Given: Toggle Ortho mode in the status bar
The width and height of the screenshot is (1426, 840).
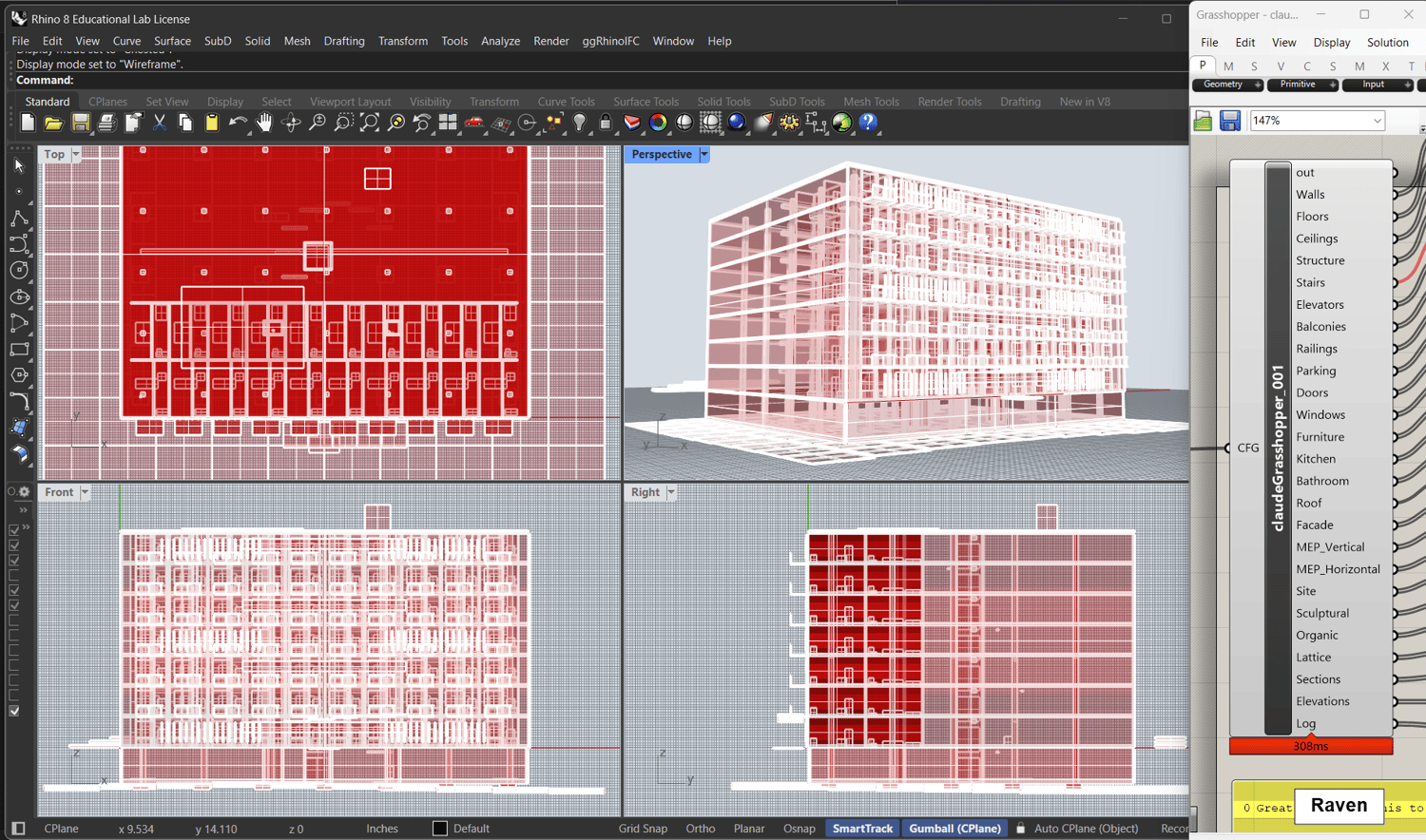Looking at the screenshot, I should (701, 829).
